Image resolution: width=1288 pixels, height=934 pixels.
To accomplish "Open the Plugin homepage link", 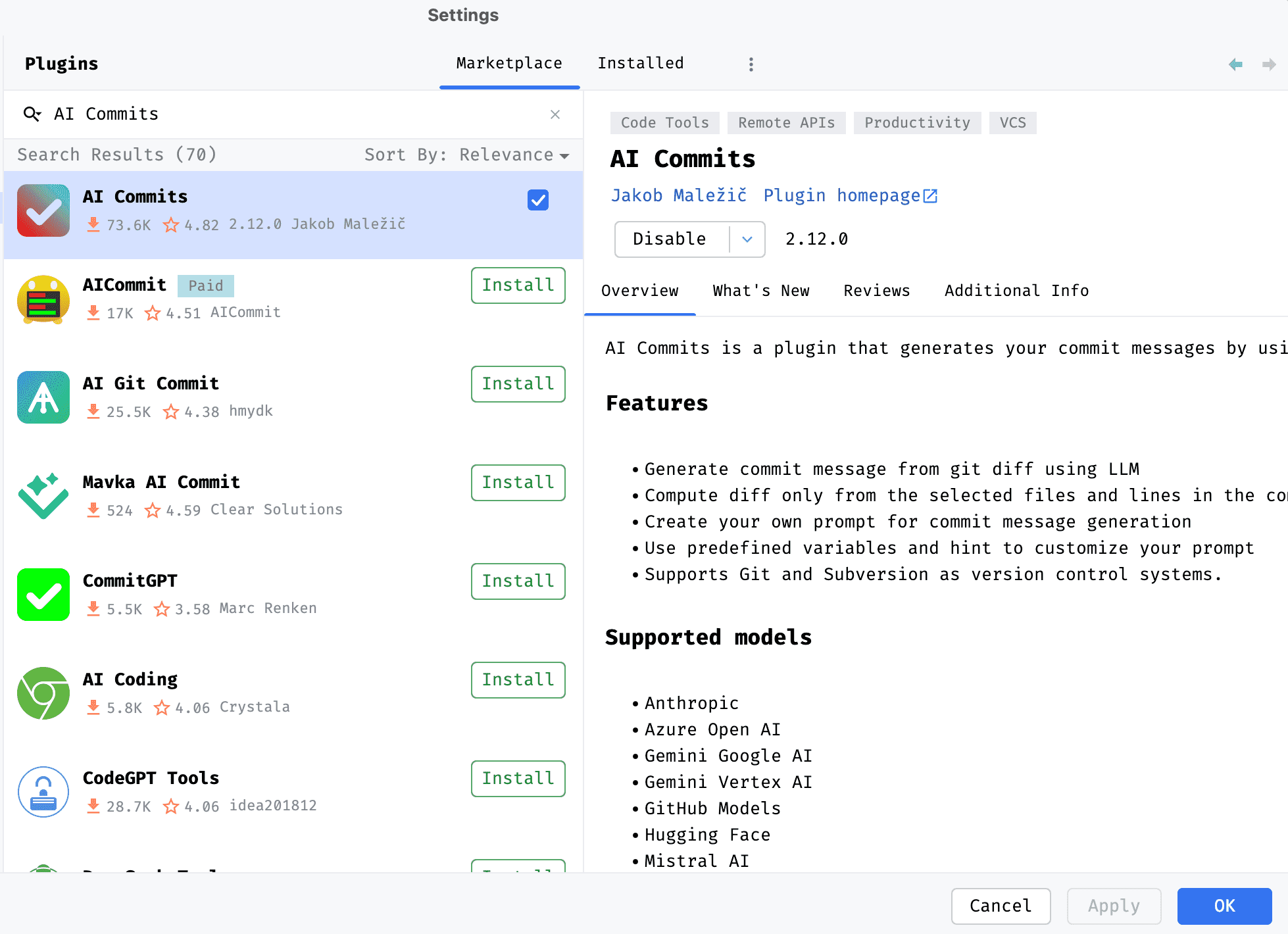I will [x=850, y=195].
